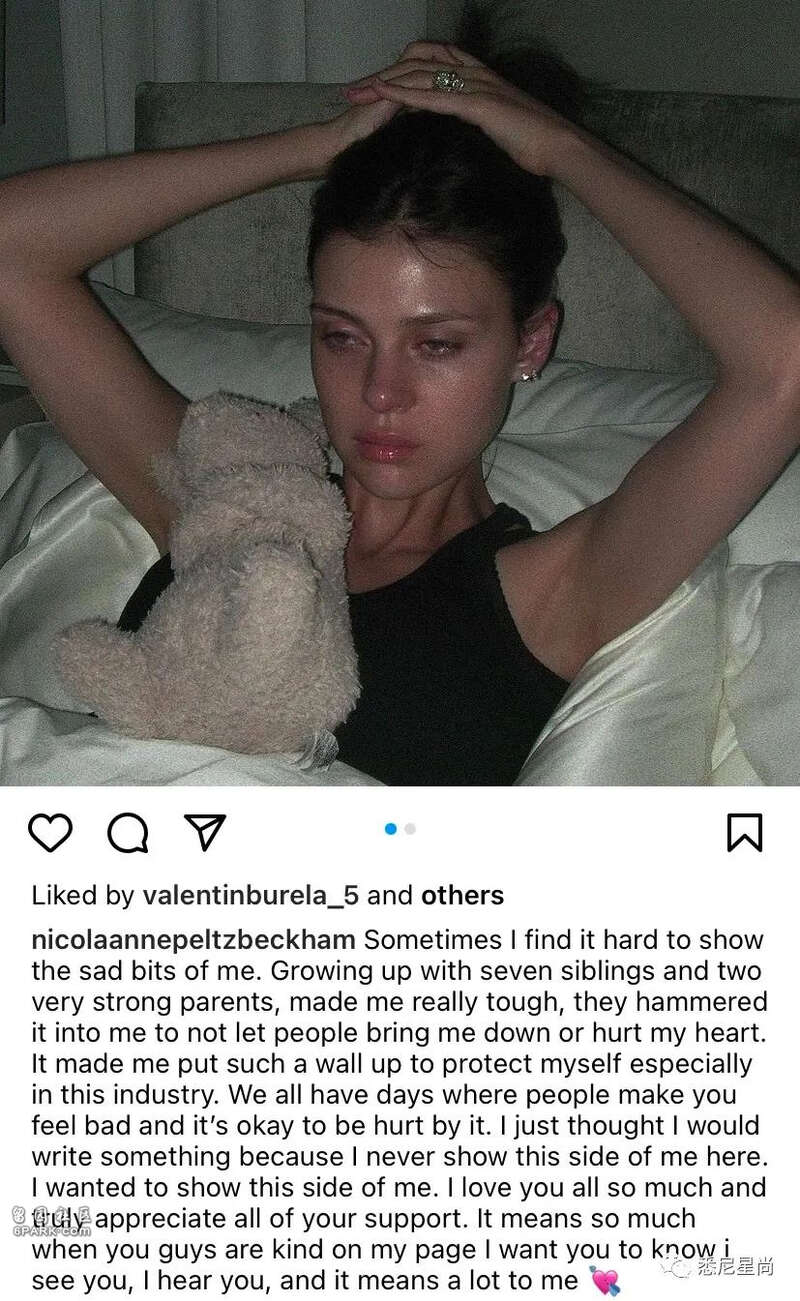Image resolution: width=800 pixels, height=1301 pixels.
Task: Open valentinburela_5's profile from likes
Action: point(251,895)
